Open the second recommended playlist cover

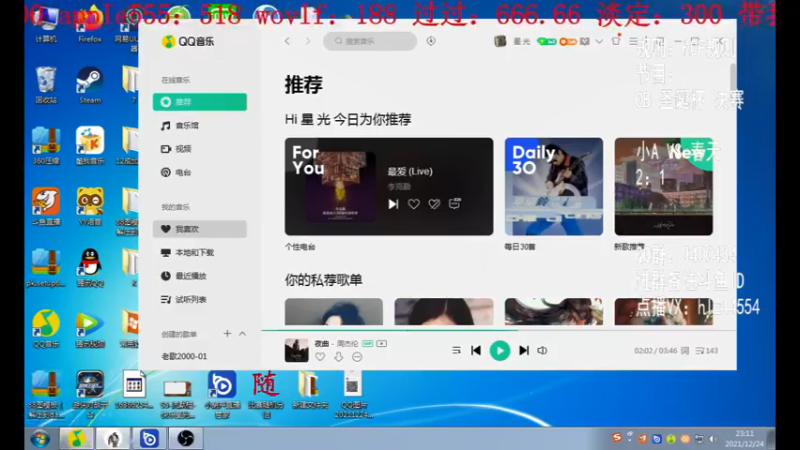tap(444, 312)
